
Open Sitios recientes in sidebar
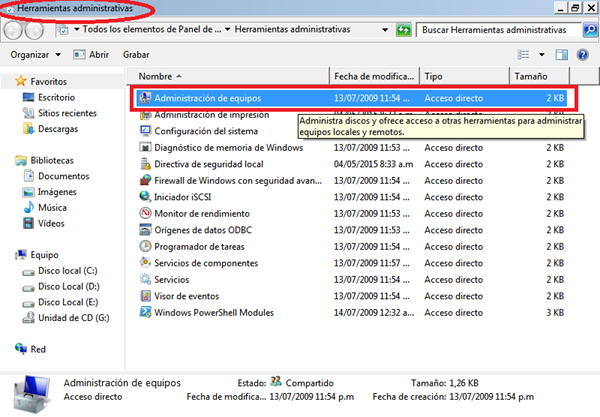(x=59, y=113)
